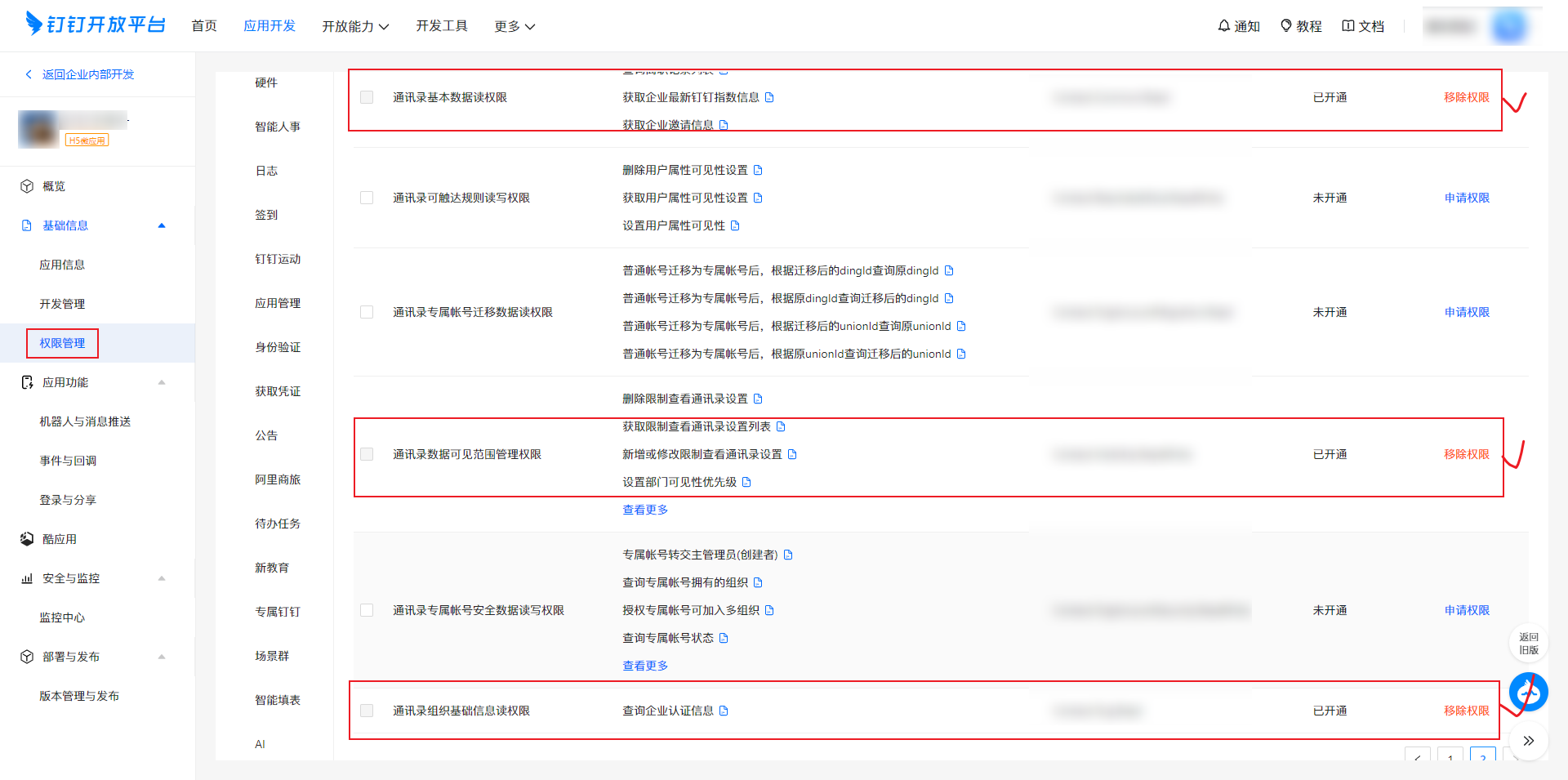Collapse the 基础信息 sidebar section
Screen dimensions: 1568x780
point(162,225)
